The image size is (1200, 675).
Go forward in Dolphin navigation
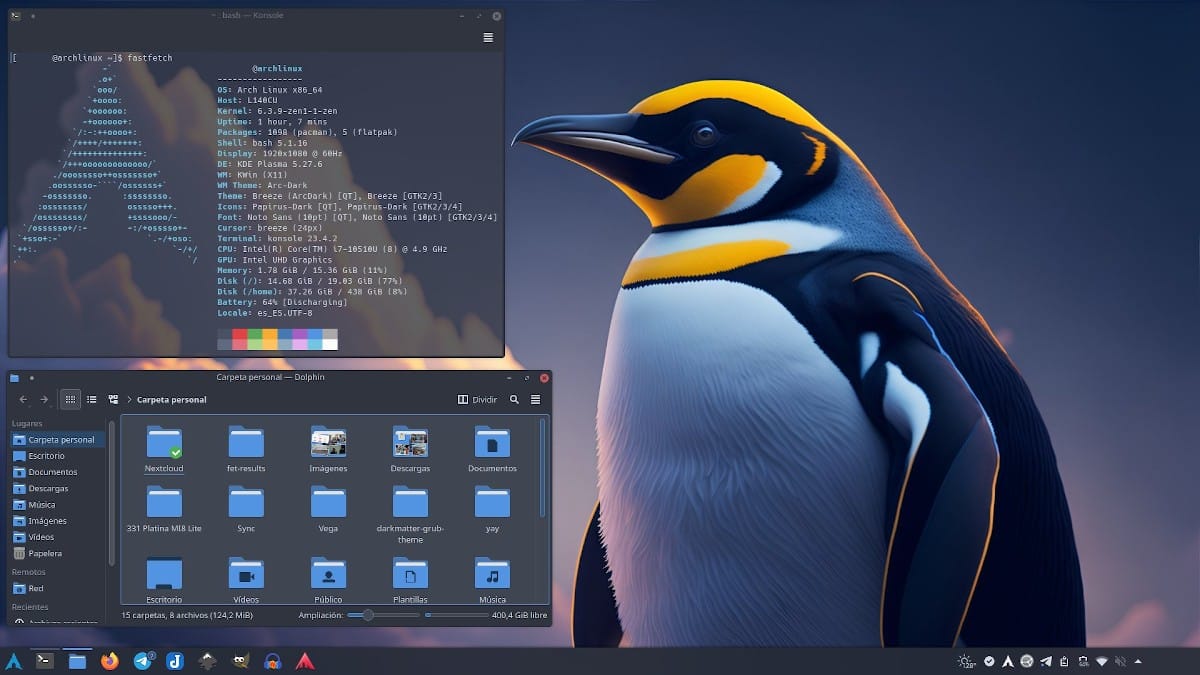44,399
